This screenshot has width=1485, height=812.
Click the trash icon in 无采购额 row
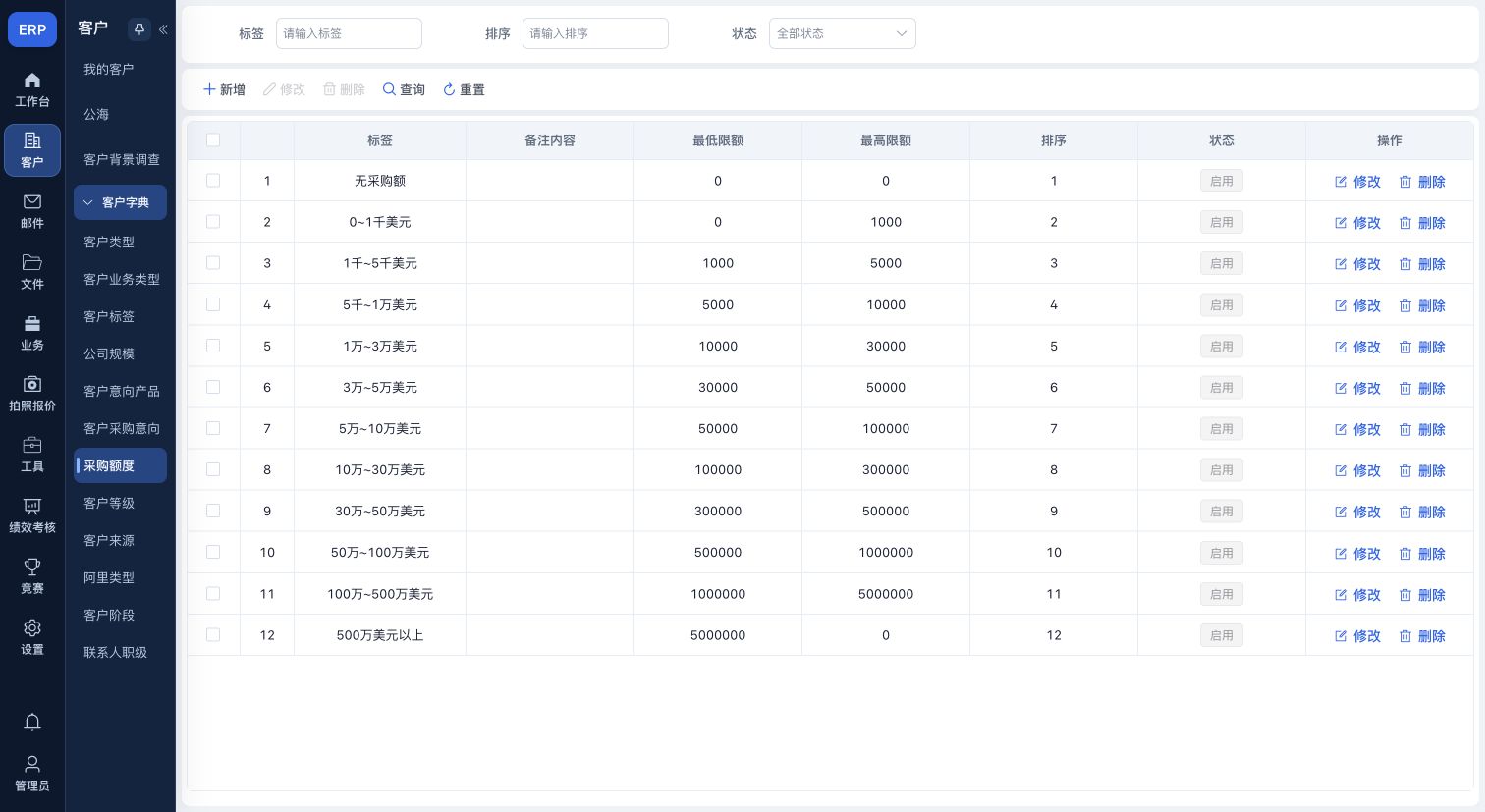[x=1404, y=182]
